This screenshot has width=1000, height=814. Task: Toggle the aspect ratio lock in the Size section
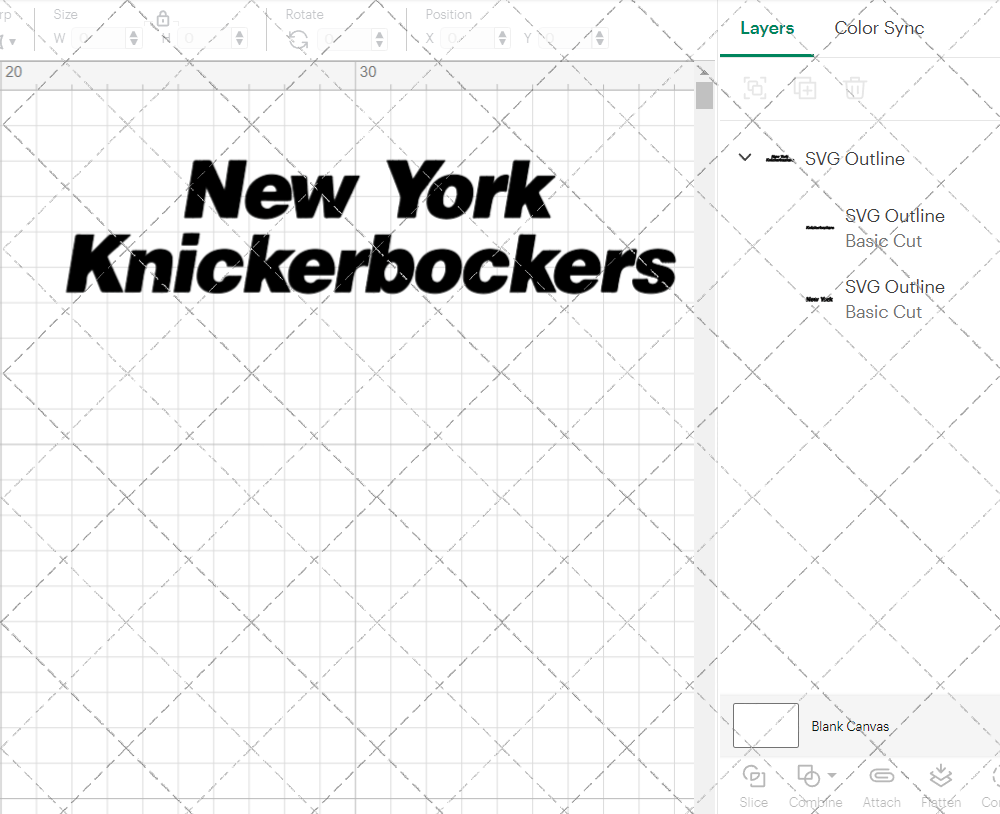point(162,18)
